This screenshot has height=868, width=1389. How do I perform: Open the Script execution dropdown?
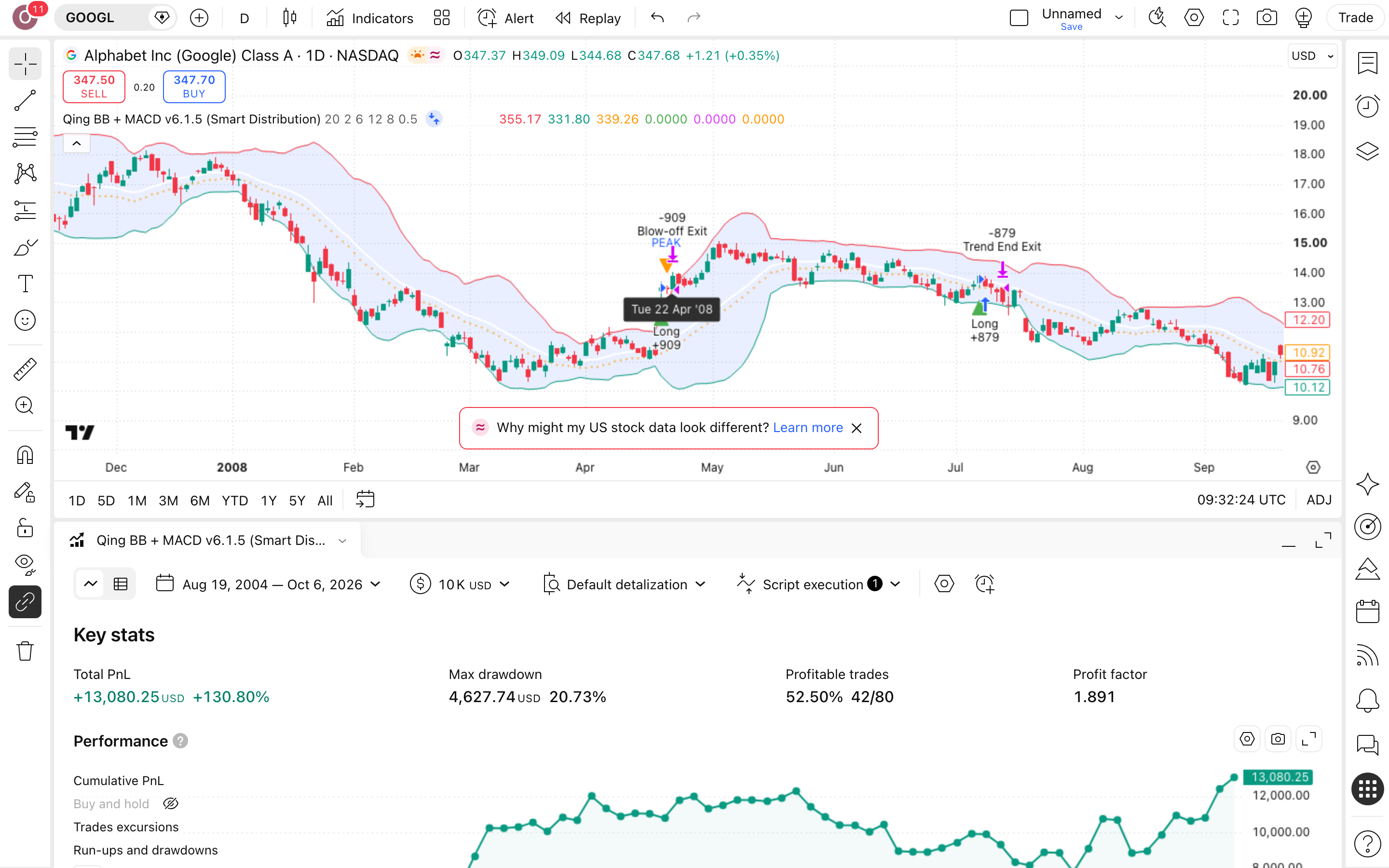pyautogui.click(x=818, y=584)
